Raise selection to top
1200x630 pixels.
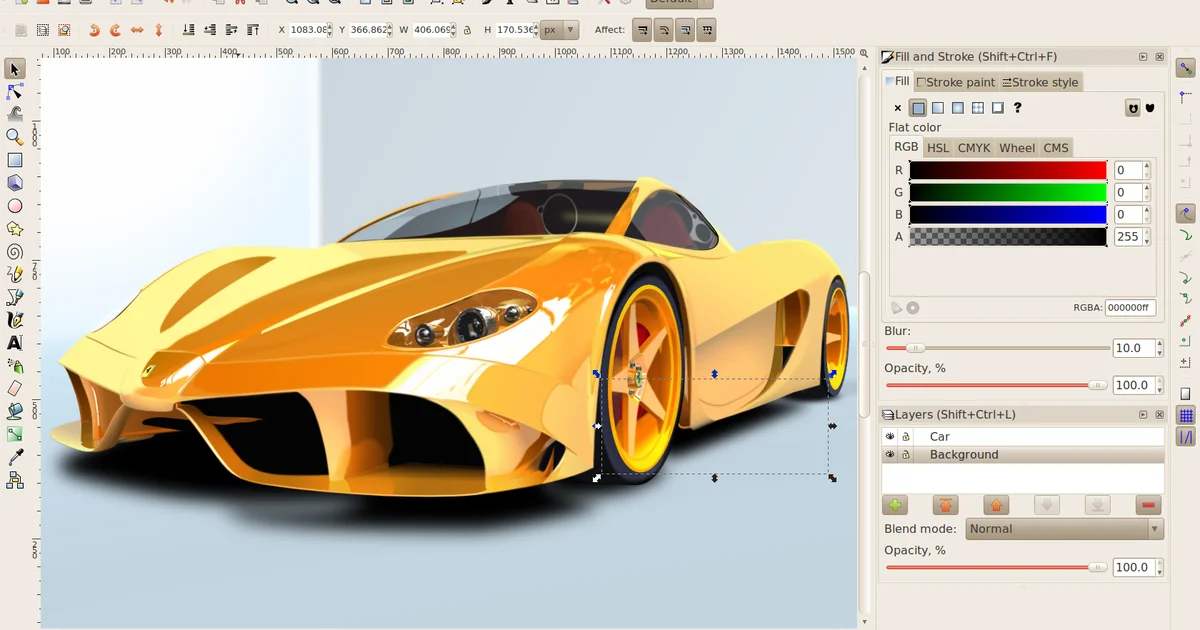[253, 30]
